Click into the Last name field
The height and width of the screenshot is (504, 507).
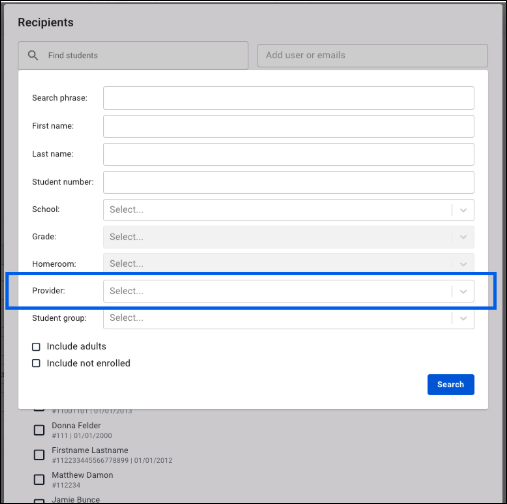pos(289,154)
